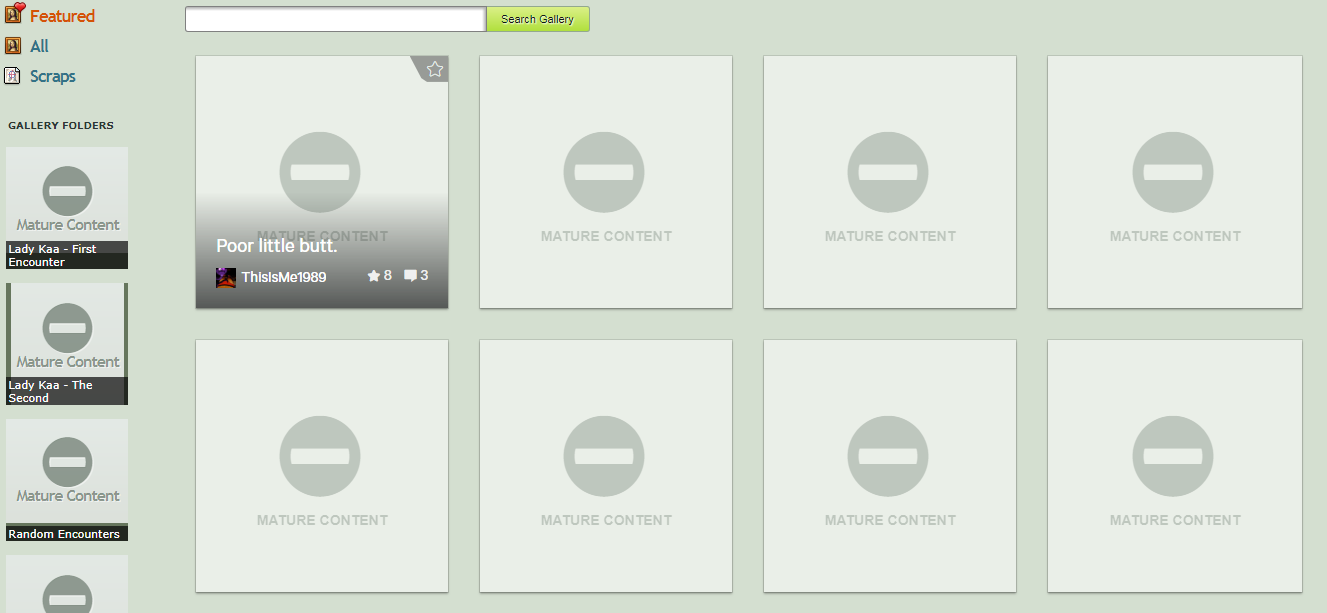Viewport: 1327px width, 613px height.
Task: Open ThisIsMe1989's avatar icon
Action: tap(226, 277)
